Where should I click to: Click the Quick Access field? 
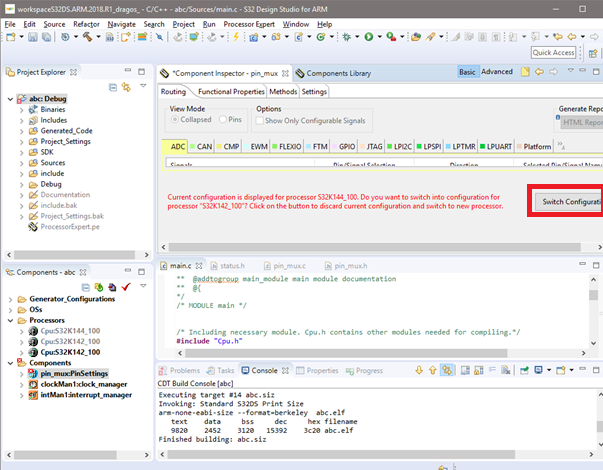(x=553, y=53)
